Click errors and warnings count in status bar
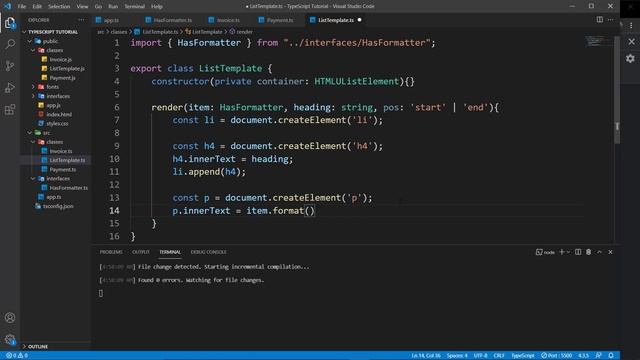Viewport: 640px width, 360px height. click(17, 356)
